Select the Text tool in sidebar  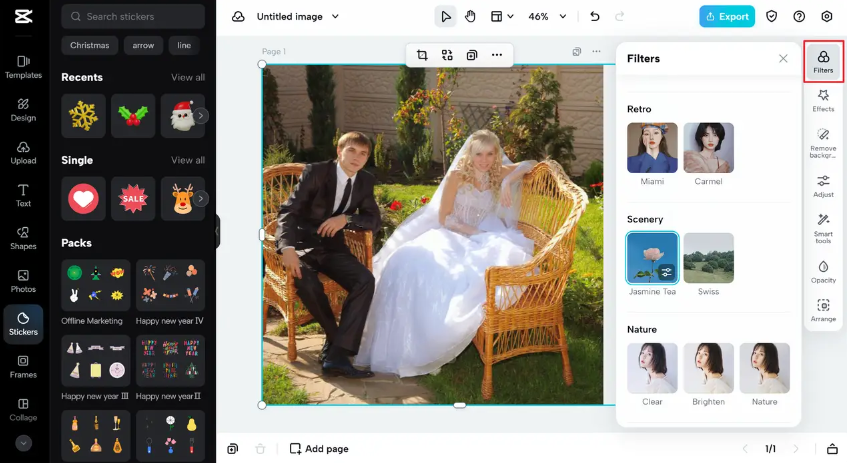pos(23,196)
